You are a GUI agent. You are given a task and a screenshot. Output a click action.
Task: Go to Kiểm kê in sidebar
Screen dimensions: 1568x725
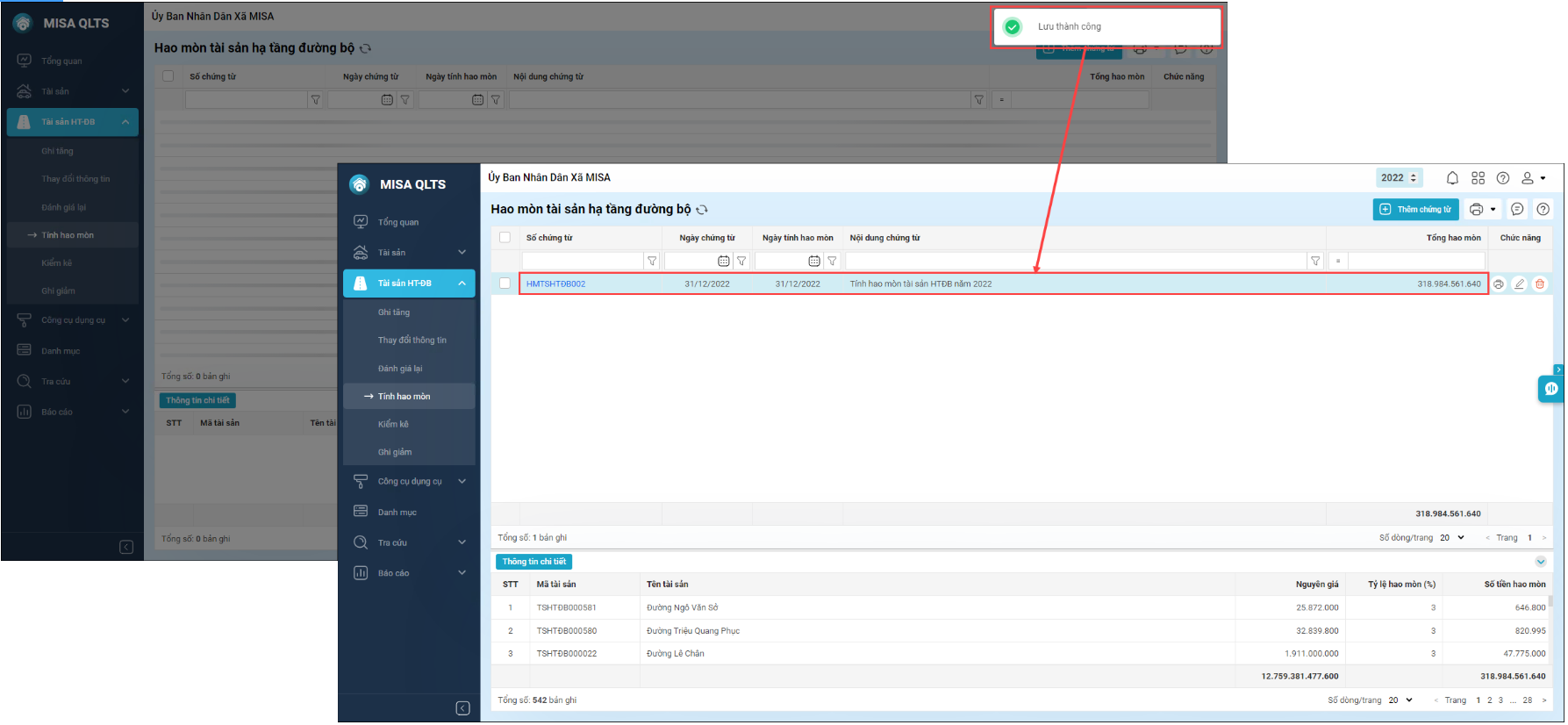[x=393, y=425]
